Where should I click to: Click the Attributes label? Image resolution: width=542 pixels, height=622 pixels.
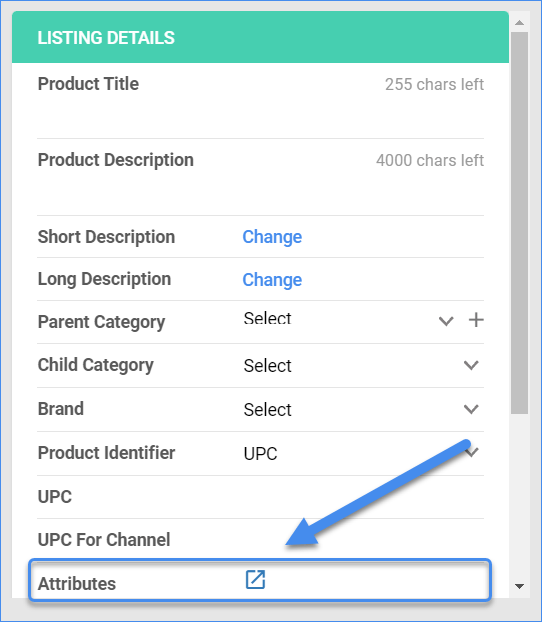(x=77, y=584)
